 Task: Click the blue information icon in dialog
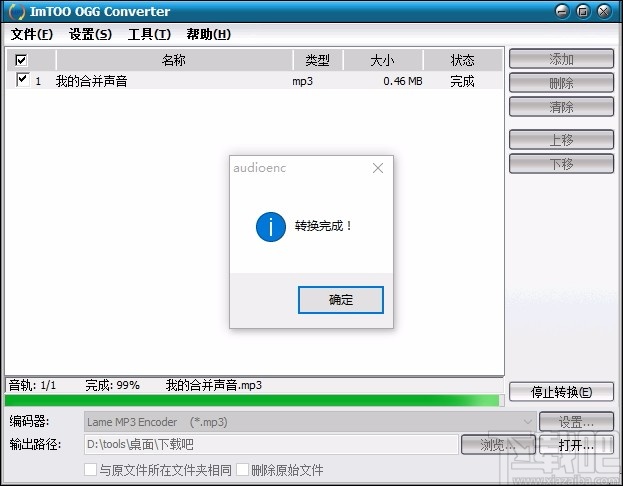pos(271,227)
